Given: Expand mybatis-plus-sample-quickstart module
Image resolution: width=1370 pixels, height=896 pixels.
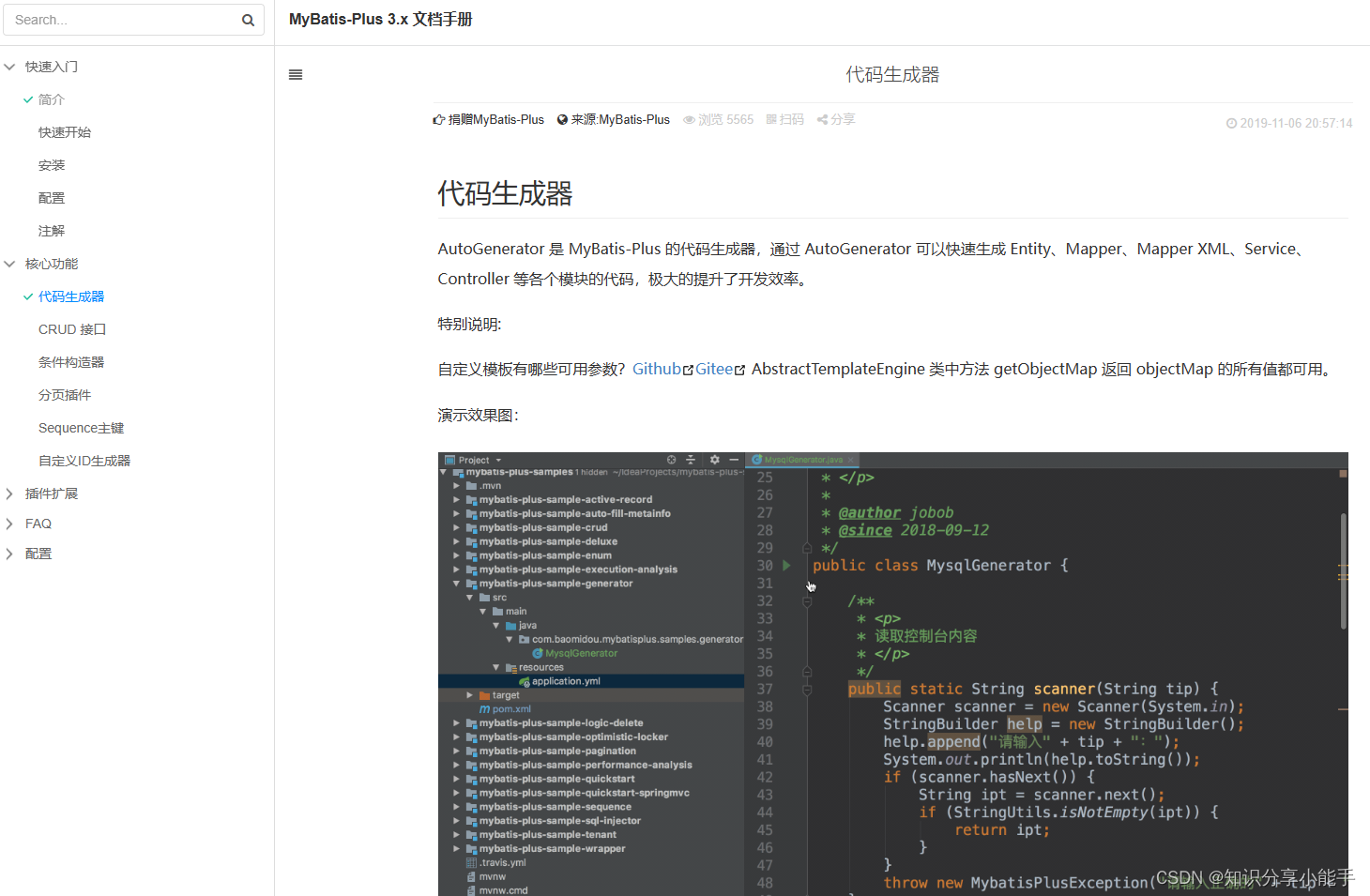Looking at the screenshot, I should tap(457, 779).
